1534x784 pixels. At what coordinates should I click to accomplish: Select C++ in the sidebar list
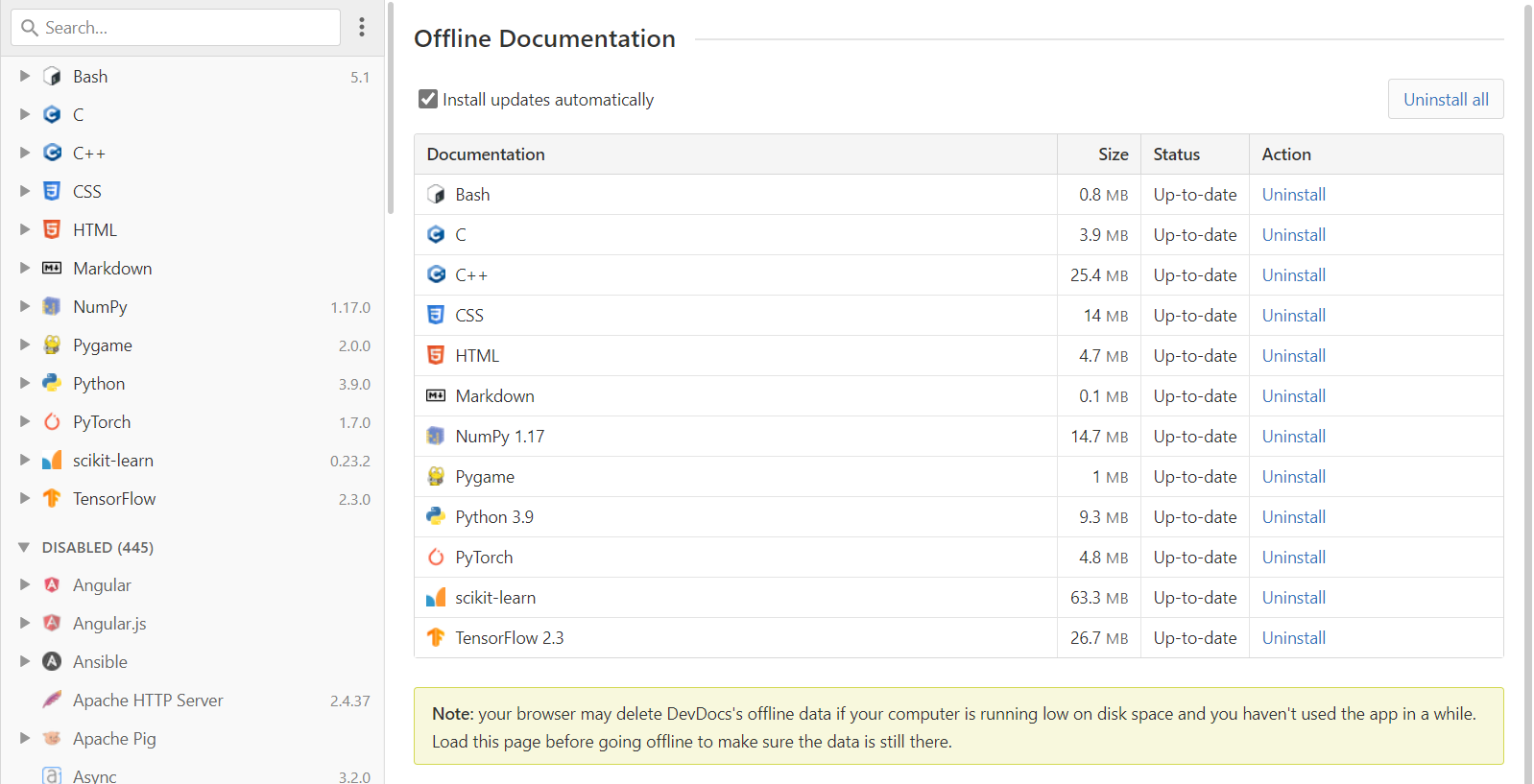pyautogui.click(x=89, y=153)
